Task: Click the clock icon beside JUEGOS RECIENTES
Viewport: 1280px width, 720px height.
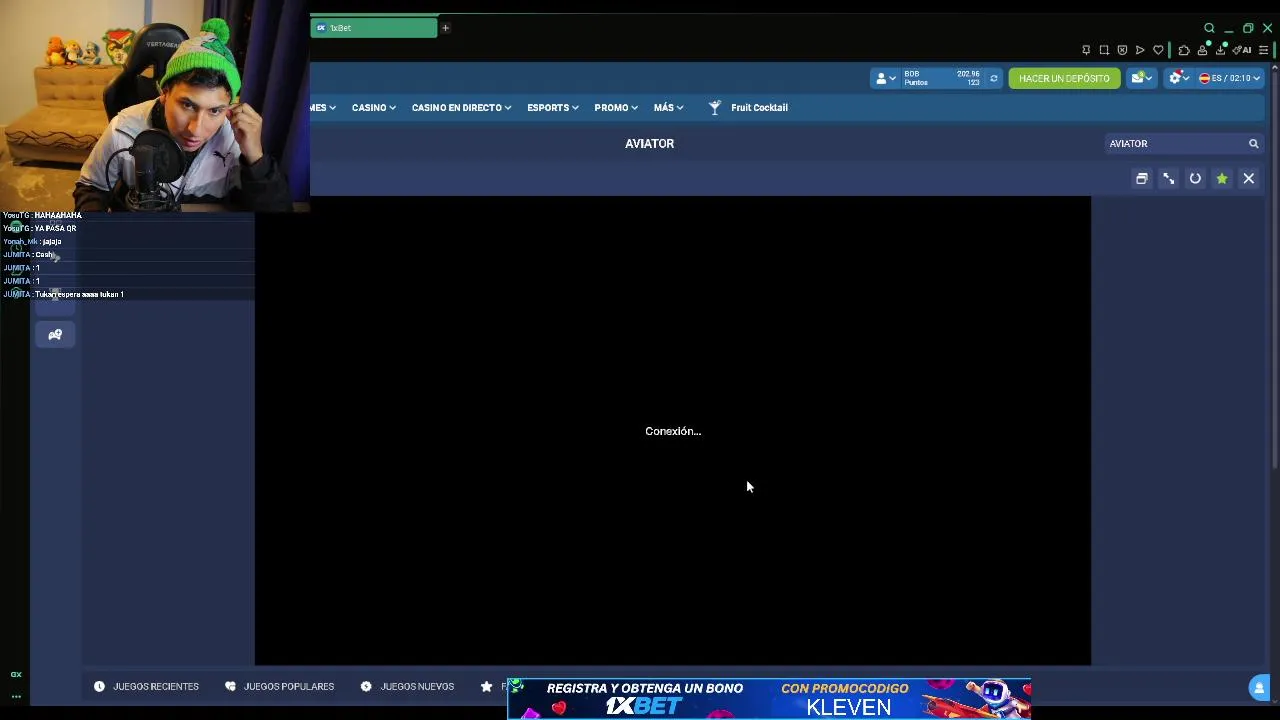Action: pyautogui.click(x=99, y=686)
